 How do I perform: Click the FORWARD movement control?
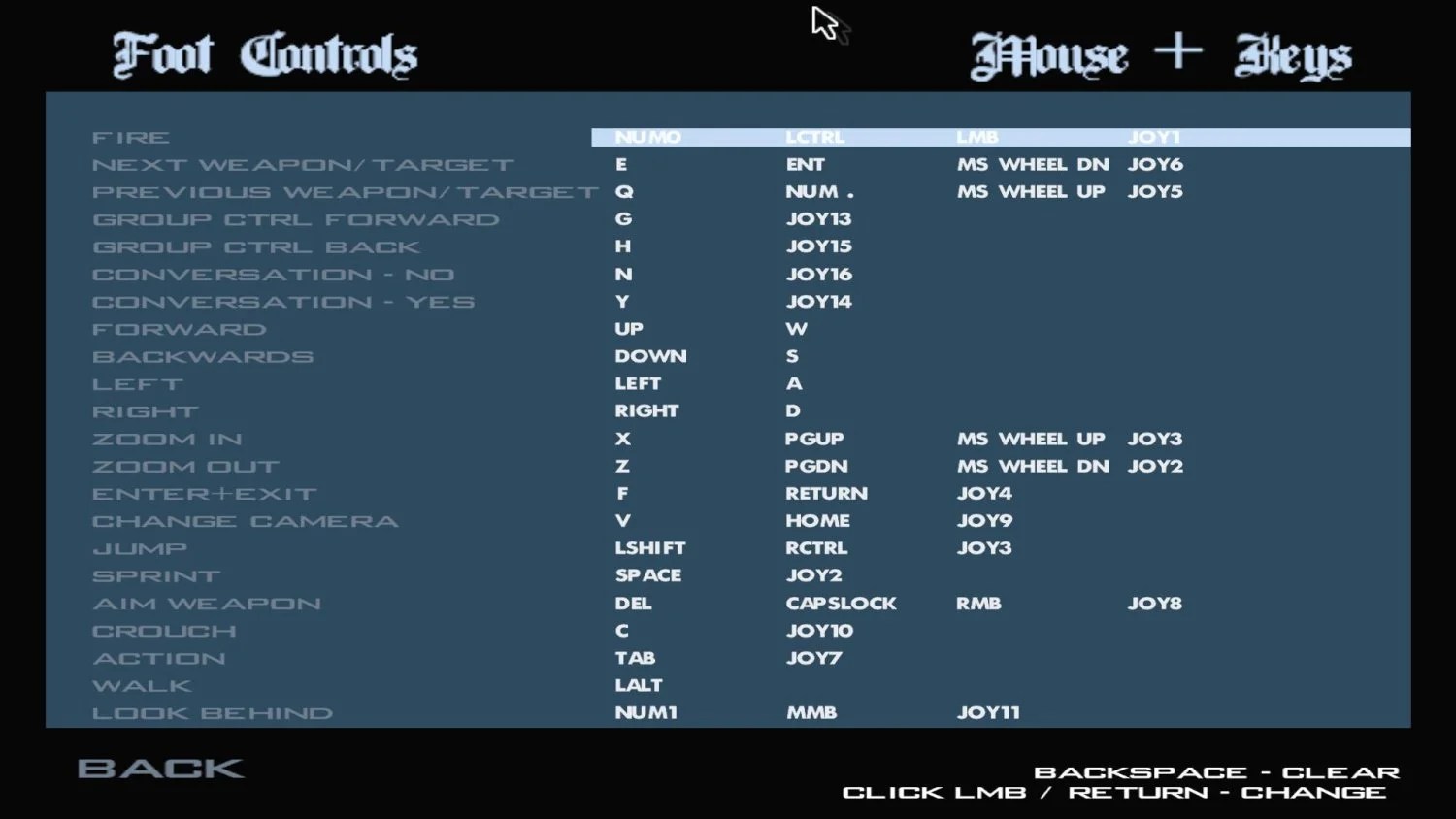[x=728, y=329]
